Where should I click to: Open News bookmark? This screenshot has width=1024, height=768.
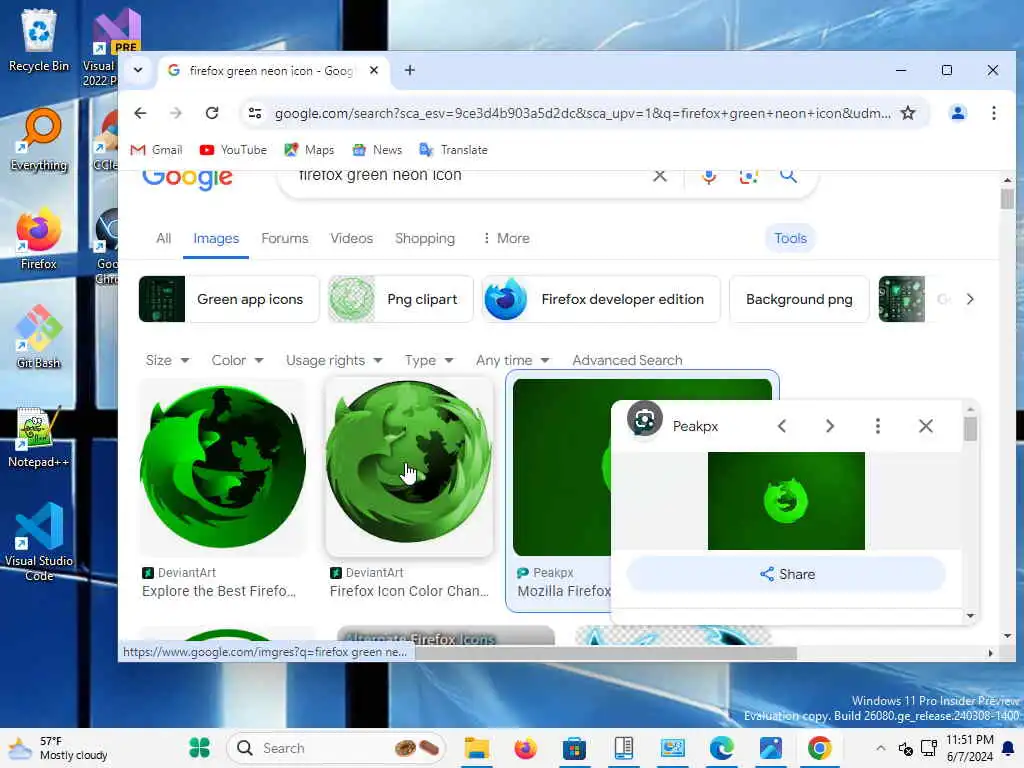tap(377, 150)
